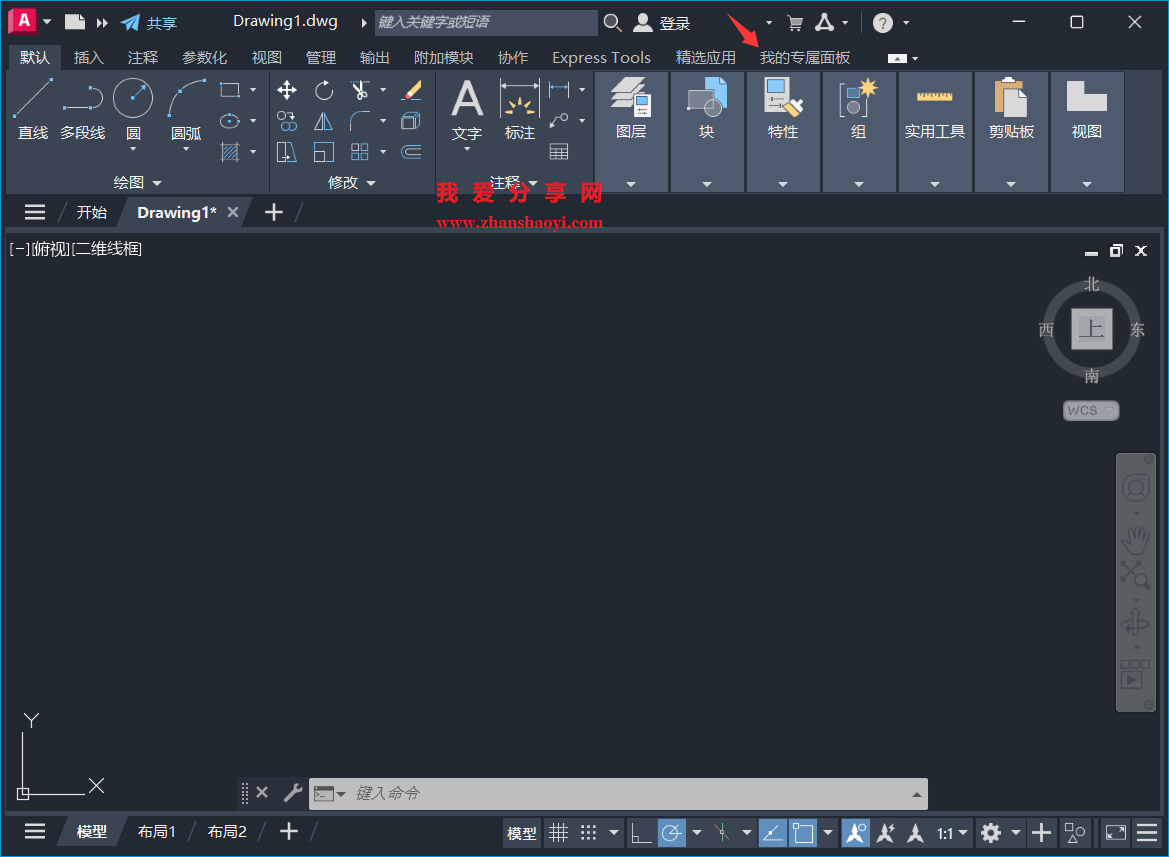Click the 上 face on the ViewCube
This screenshot has height=857, width=1169.
(1091, 329)
